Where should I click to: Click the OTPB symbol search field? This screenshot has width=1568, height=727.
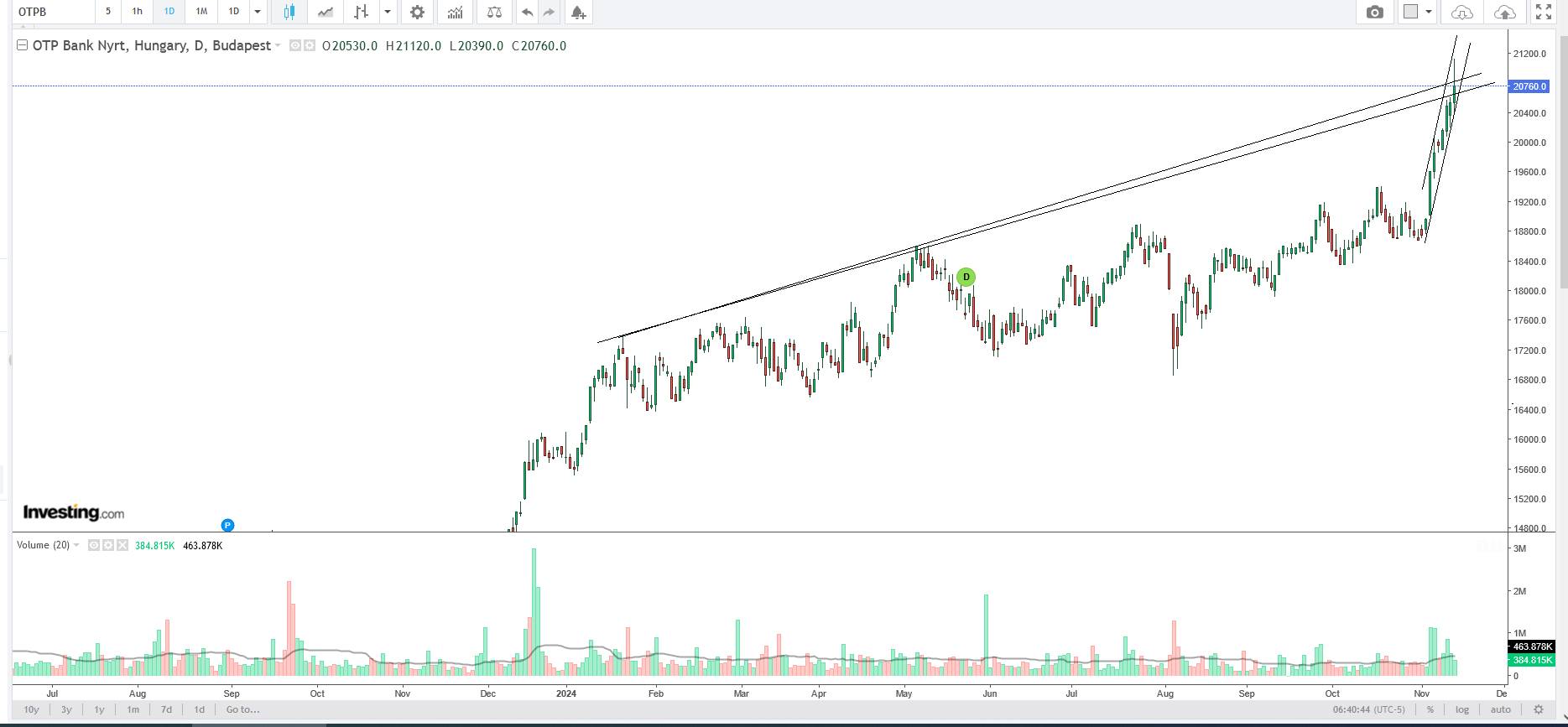point(54,12)
